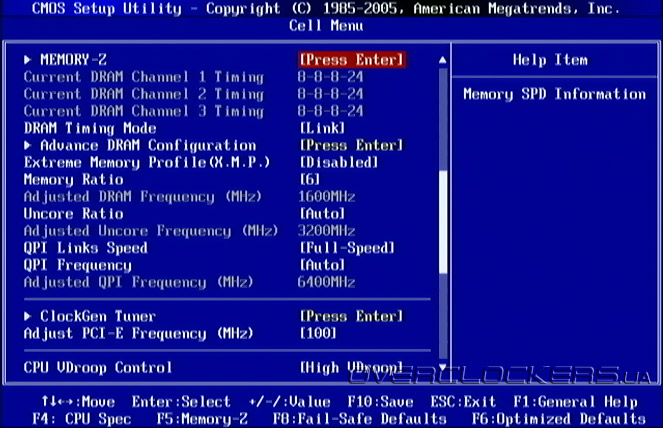Toggle Extreme Memory Profile Disabled value

pyautogui.click(x=339, y=163)
